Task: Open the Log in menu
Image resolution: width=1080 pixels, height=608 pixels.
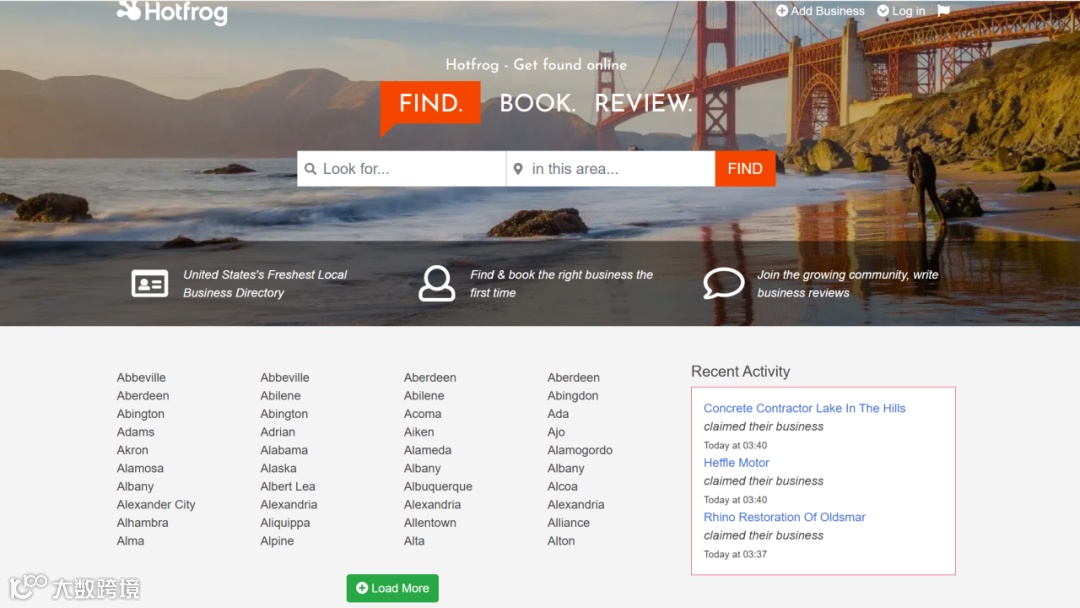Action: [901, 11]
